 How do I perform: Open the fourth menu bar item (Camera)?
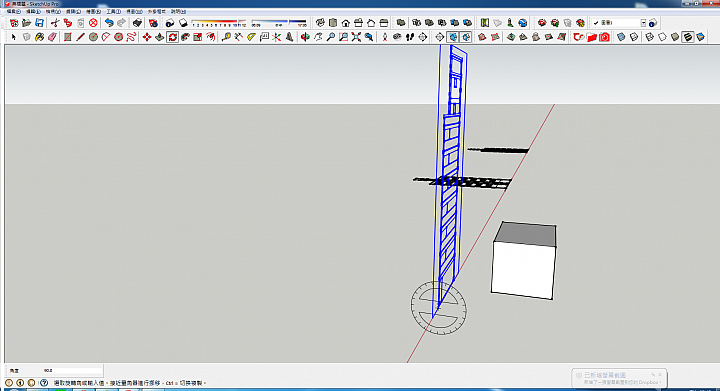point(73,11)
